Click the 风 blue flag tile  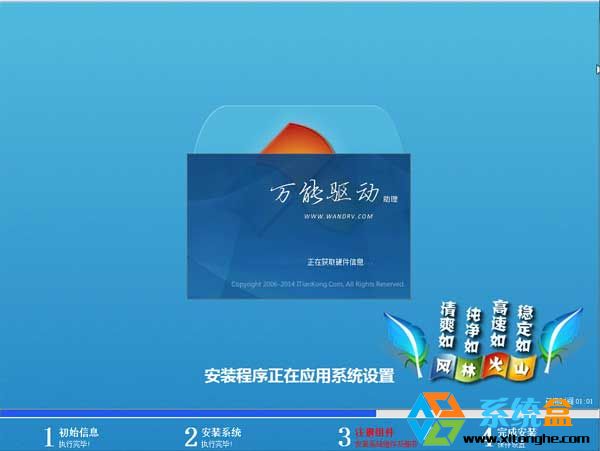[x=443, y=366]
